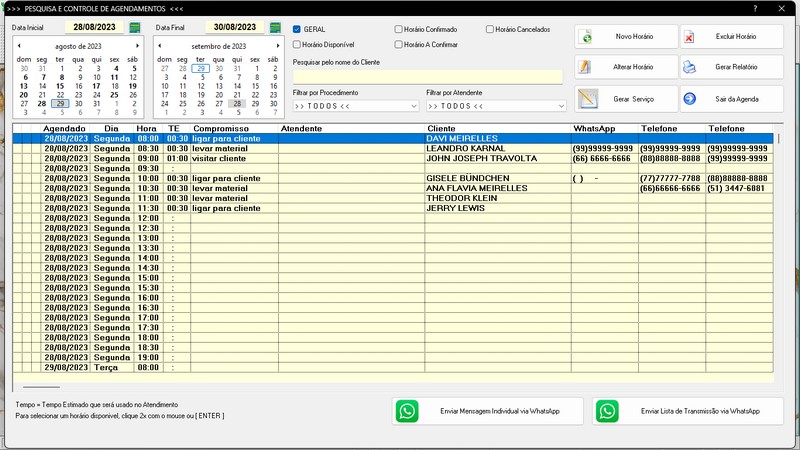Select the 19:00 Segunda time slot

pyautogui.click(x=393, y=357)
